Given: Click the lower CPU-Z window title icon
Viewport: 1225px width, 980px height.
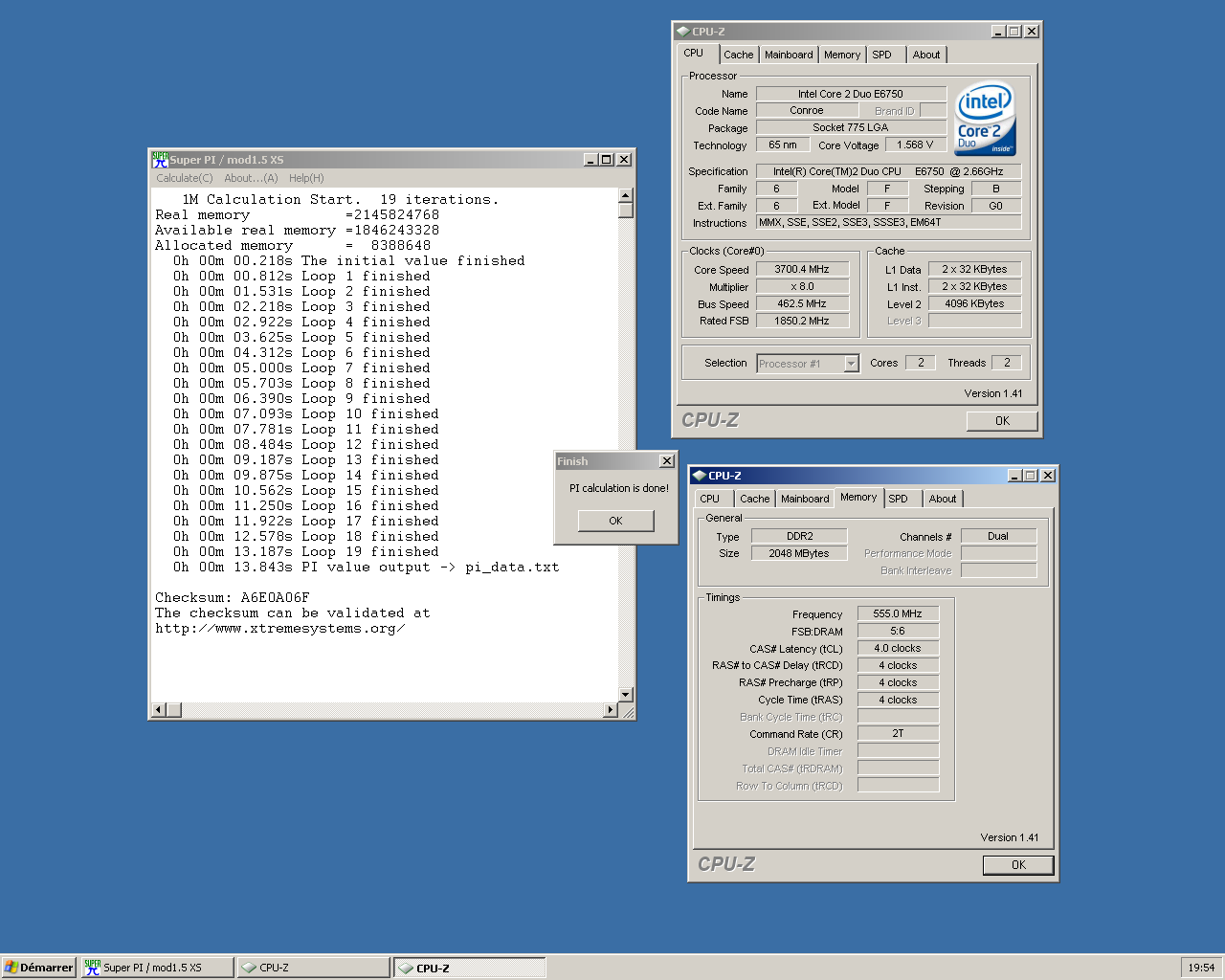Looking at the screenshot, I should pyautogui.click(x=699, y=476).
